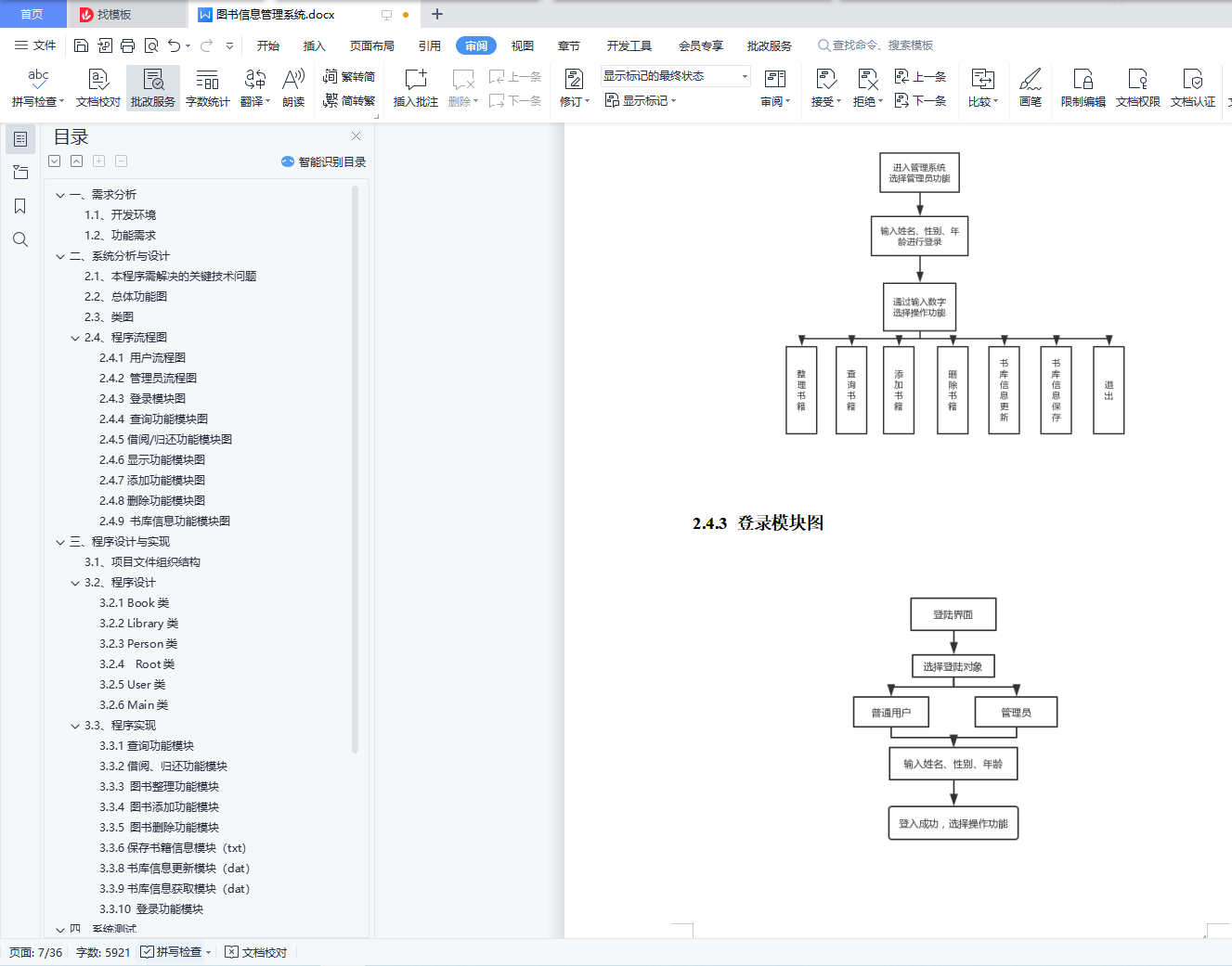1232x966 pixels.
Task: Open 文档权限 document permissions
Action: click(1138, 88)
